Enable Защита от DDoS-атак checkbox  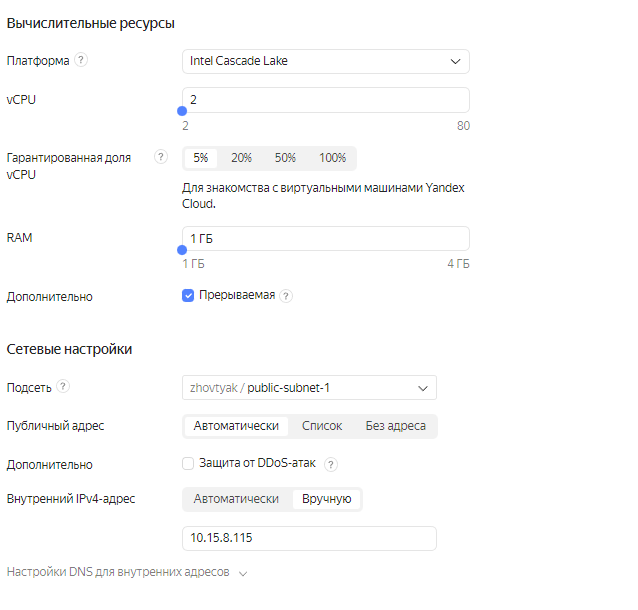pyautogui.click(x=188, y=464)
